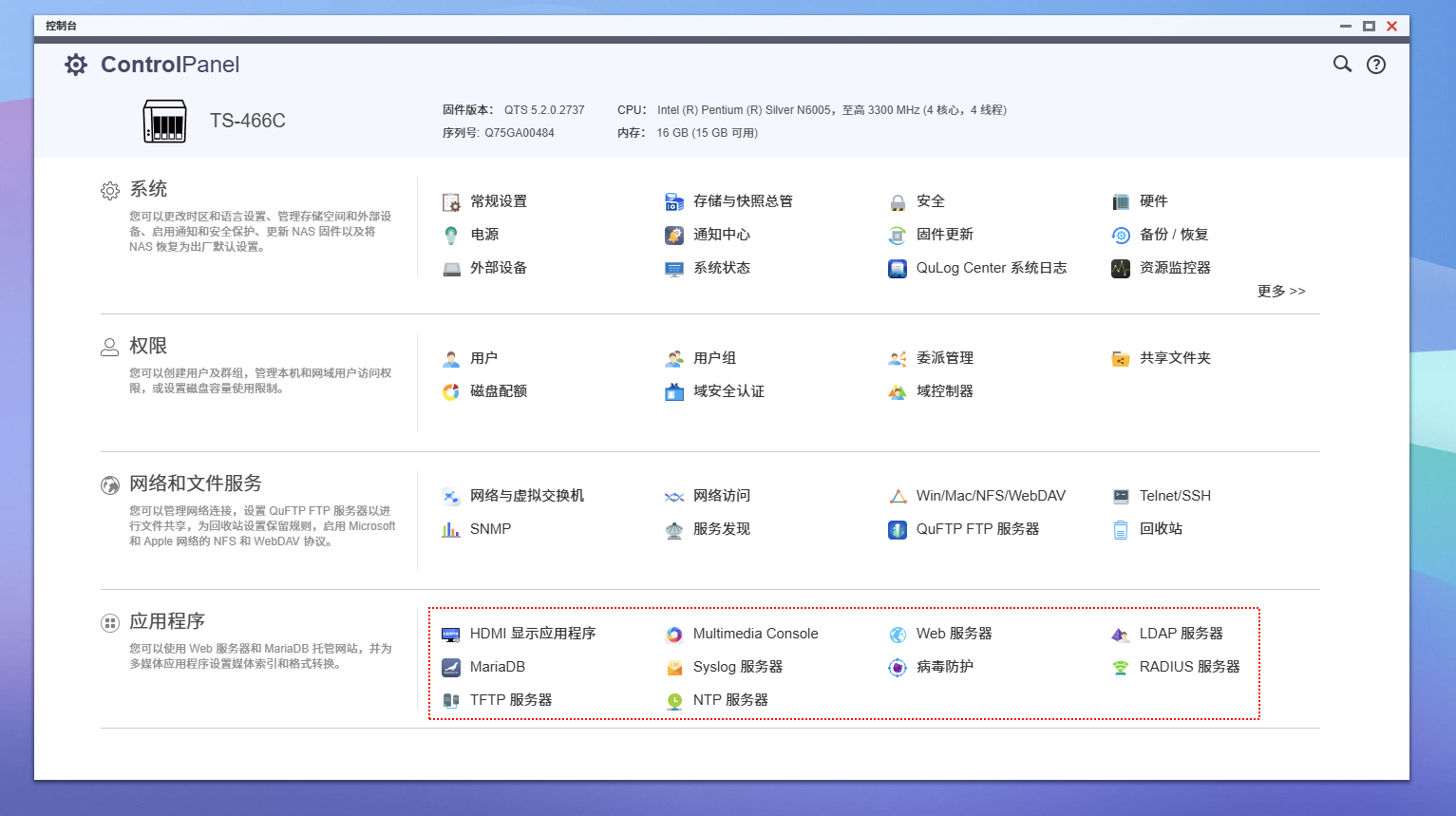1456x816 pixels.
Task: Click the 常规设置 icon
Action: 451,201
